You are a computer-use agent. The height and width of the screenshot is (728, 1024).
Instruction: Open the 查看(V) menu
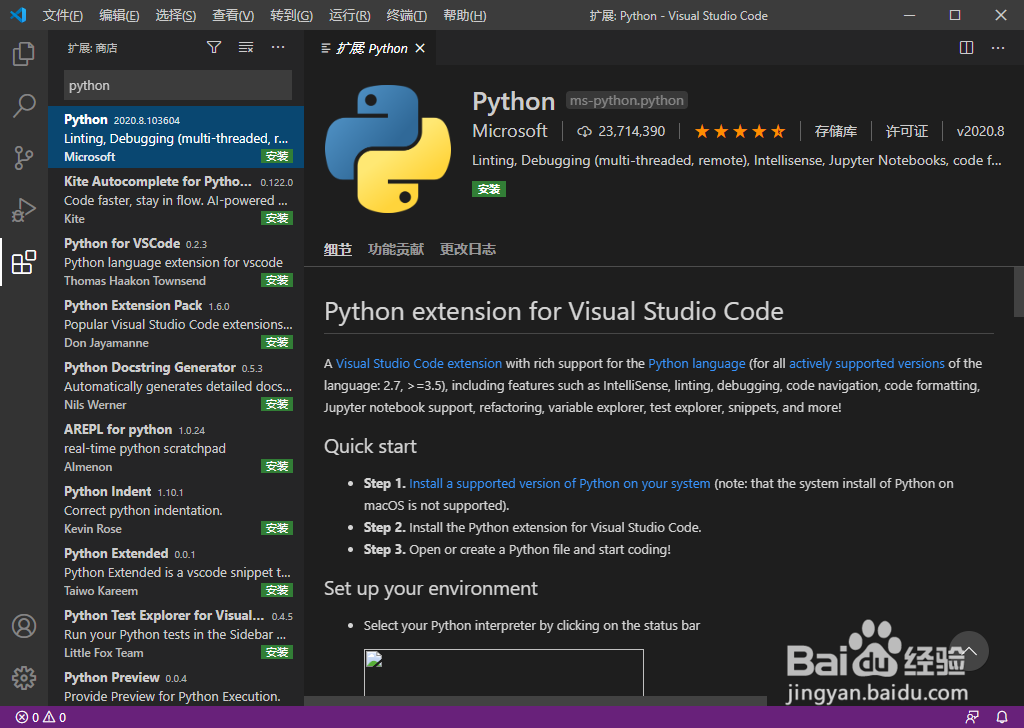(x=233, y=16)
